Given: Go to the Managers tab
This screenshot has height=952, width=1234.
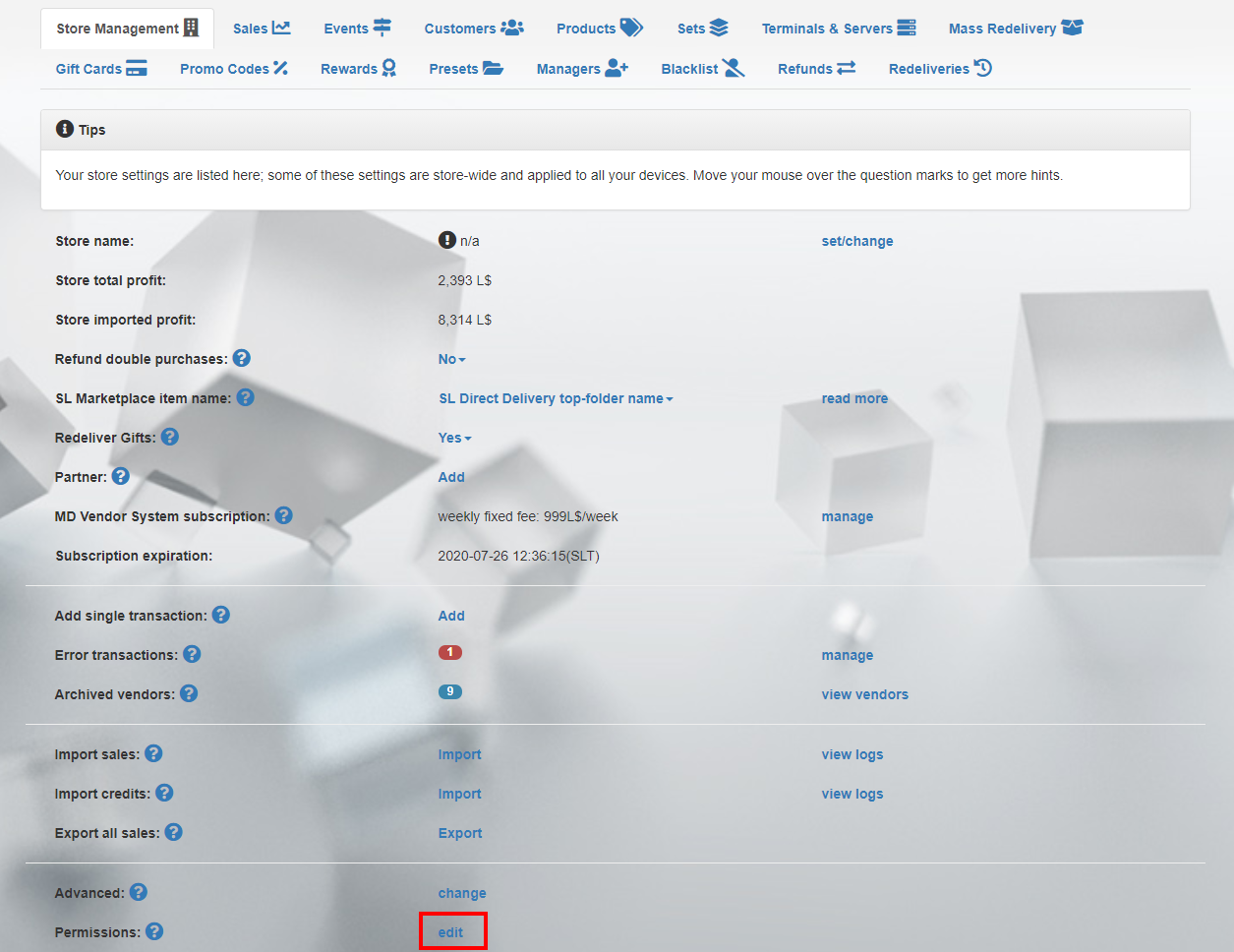Looking at the screenshot, I should click(x=582, y=69).
